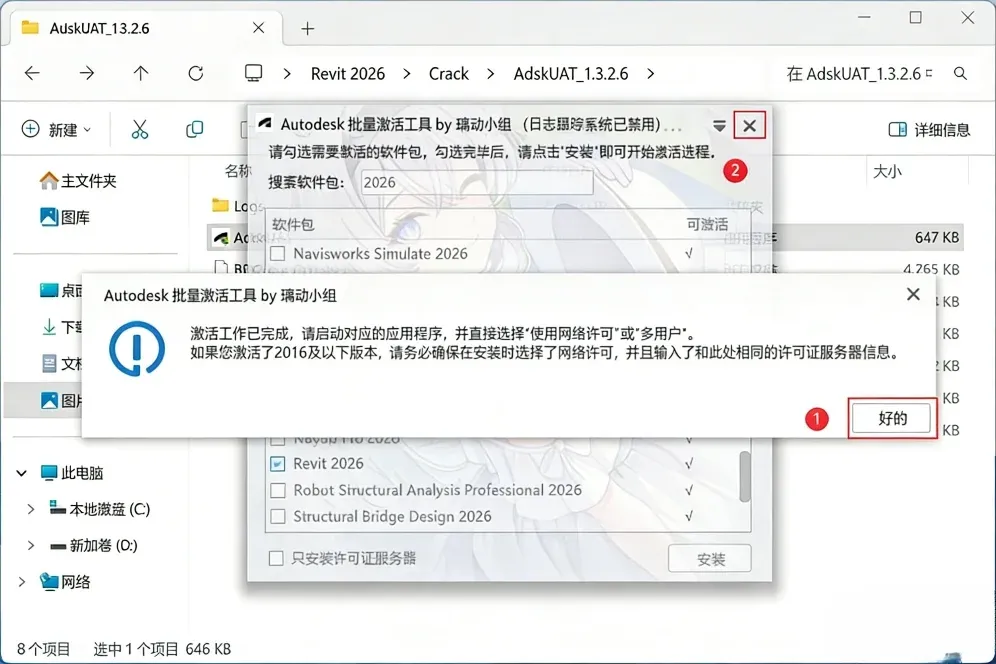Click the This PC monitor icon in address bar
The width and height of the screenshot is (996, 664).
(253, 73)
